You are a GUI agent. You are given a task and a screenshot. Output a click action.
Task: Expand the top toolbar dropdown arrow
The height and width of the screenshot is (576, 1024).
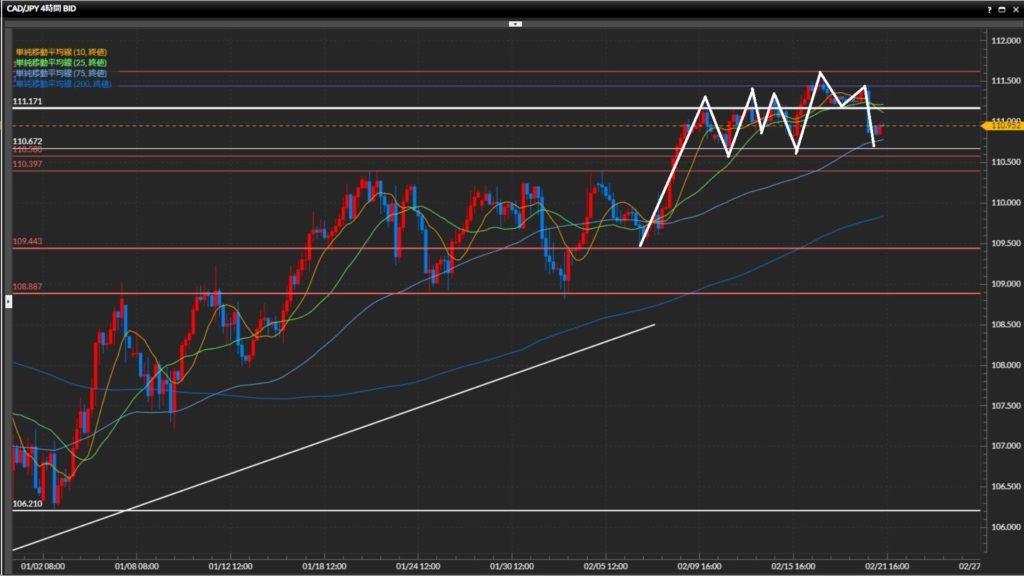click(515, 22)
